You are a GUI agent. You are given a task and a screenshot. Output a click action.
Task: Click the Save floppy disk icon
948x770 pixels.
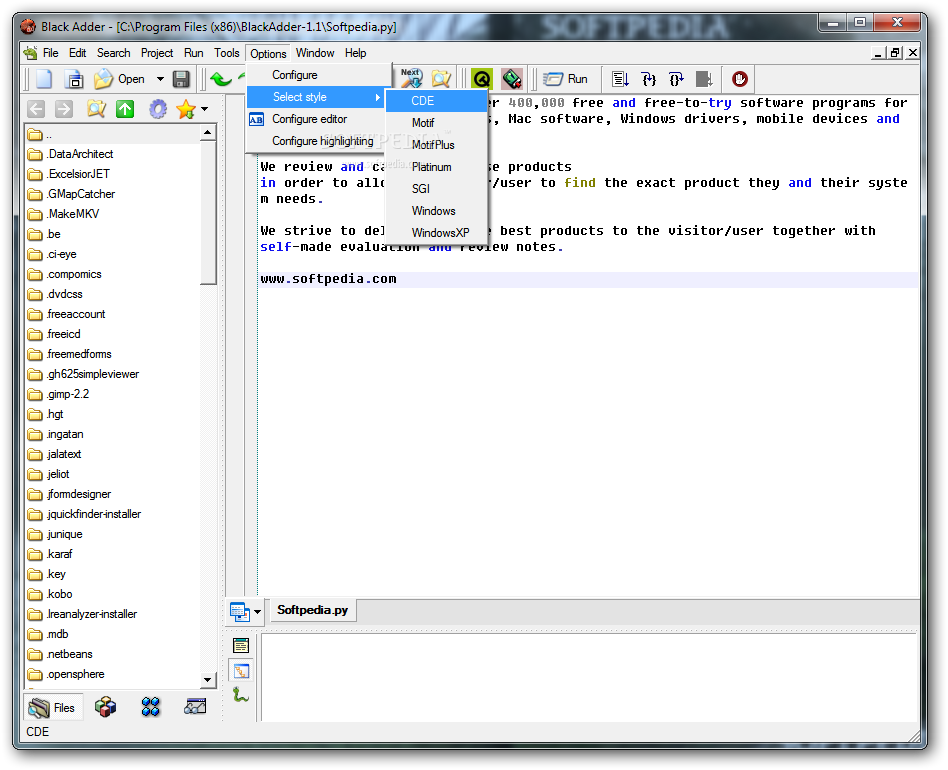click(x=181, y=79)
